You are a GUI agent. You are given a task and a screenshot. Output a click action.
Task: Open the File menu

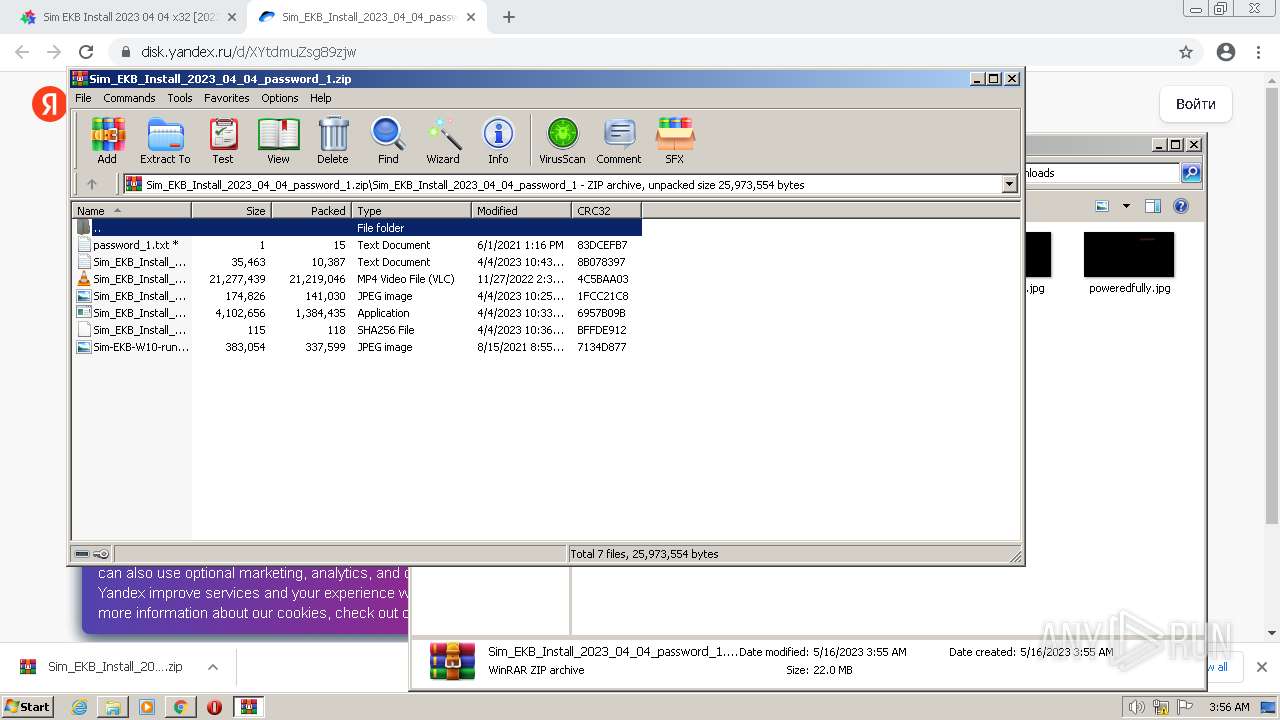(83, 98)
